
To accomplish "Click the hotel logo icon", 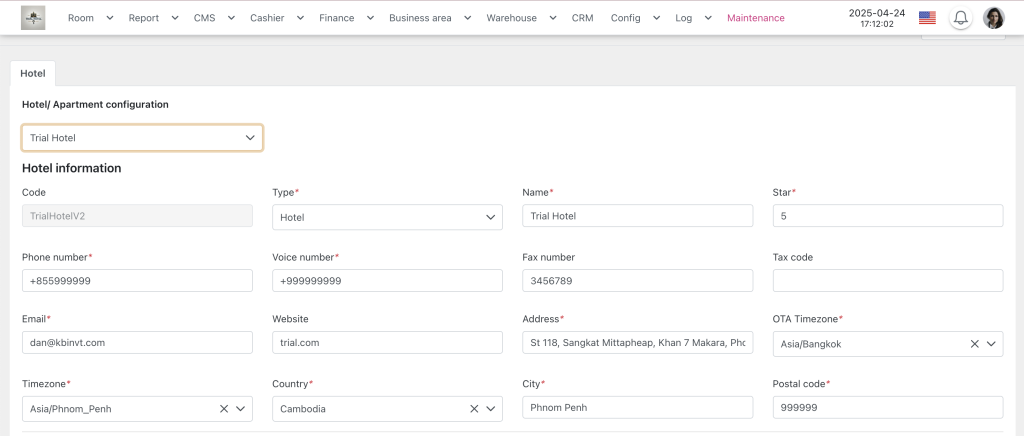I will 33,18.
